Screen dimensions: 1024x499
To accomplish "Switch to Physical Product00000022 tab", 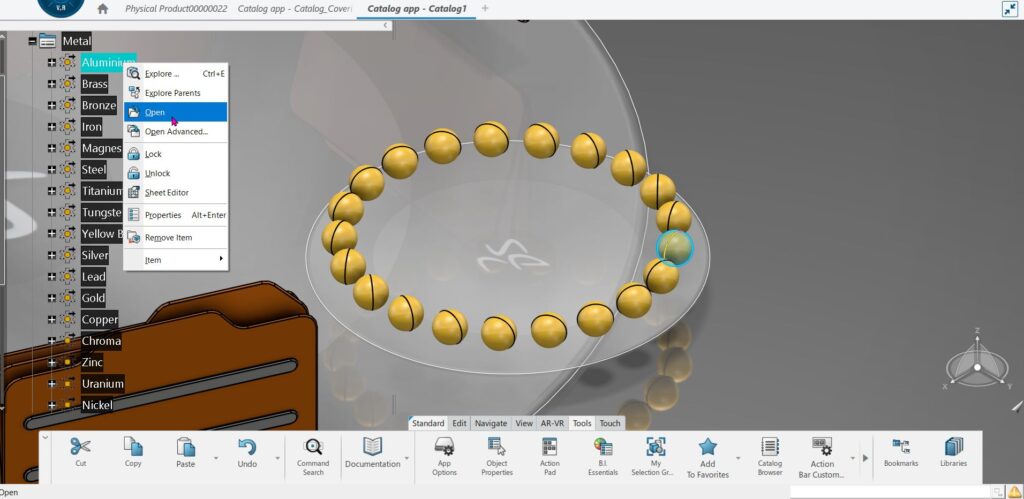I will (175, 9).
